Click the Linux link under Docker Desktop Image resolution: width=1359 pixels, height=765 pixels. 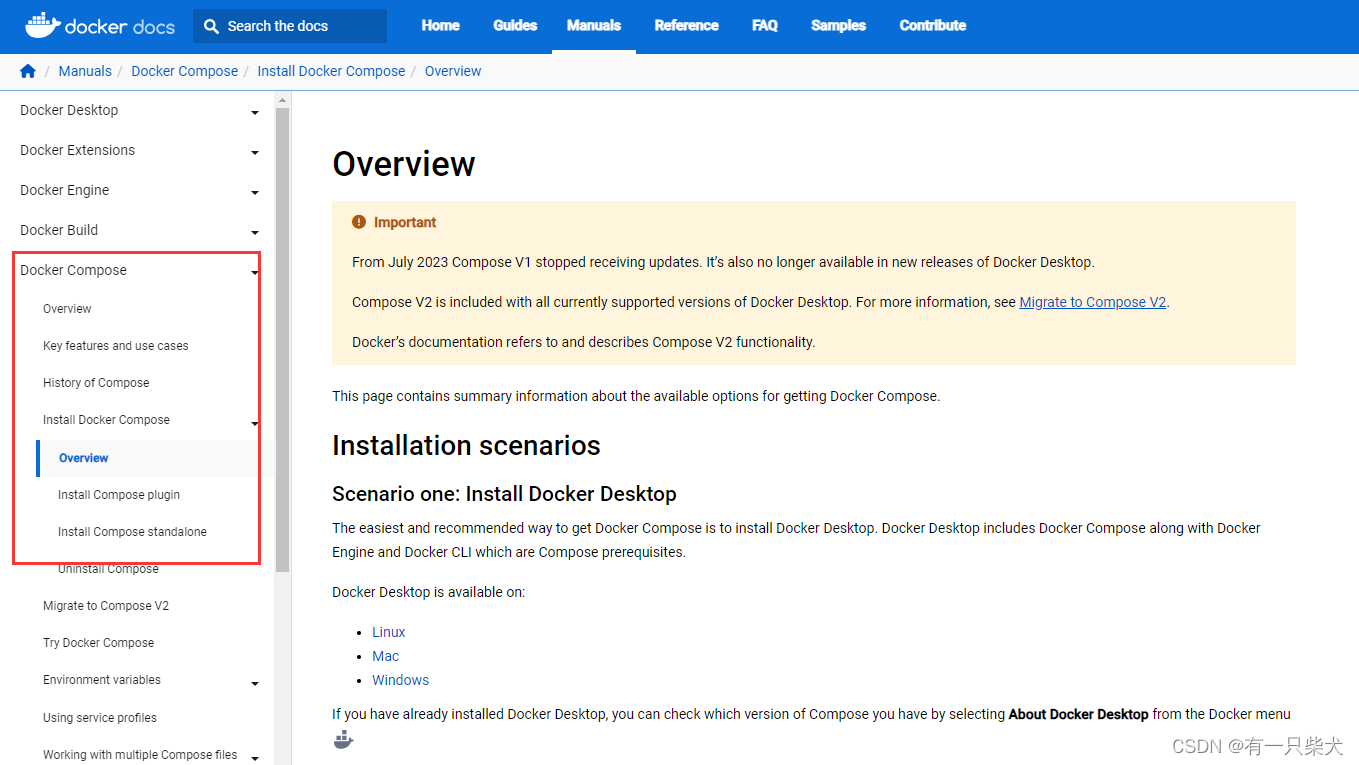click(388, 631)
